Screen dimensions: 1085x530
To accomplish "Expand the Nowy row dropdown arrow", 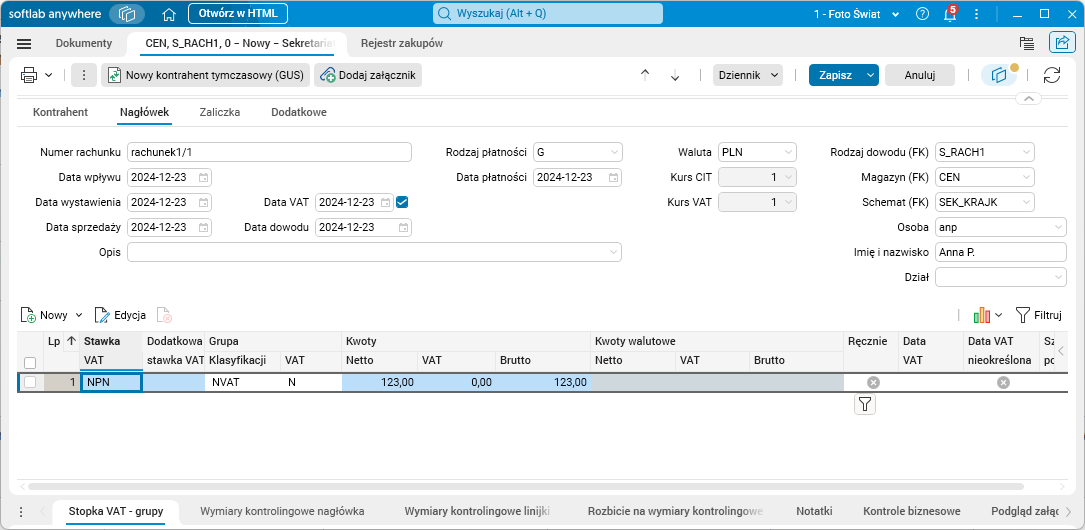I will coord(78,316).
